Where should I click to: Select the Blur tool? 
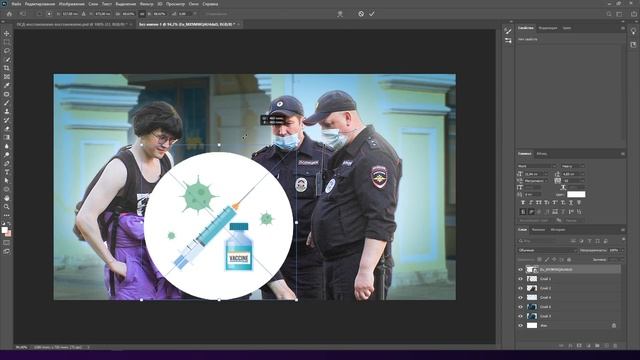[7, 146]
